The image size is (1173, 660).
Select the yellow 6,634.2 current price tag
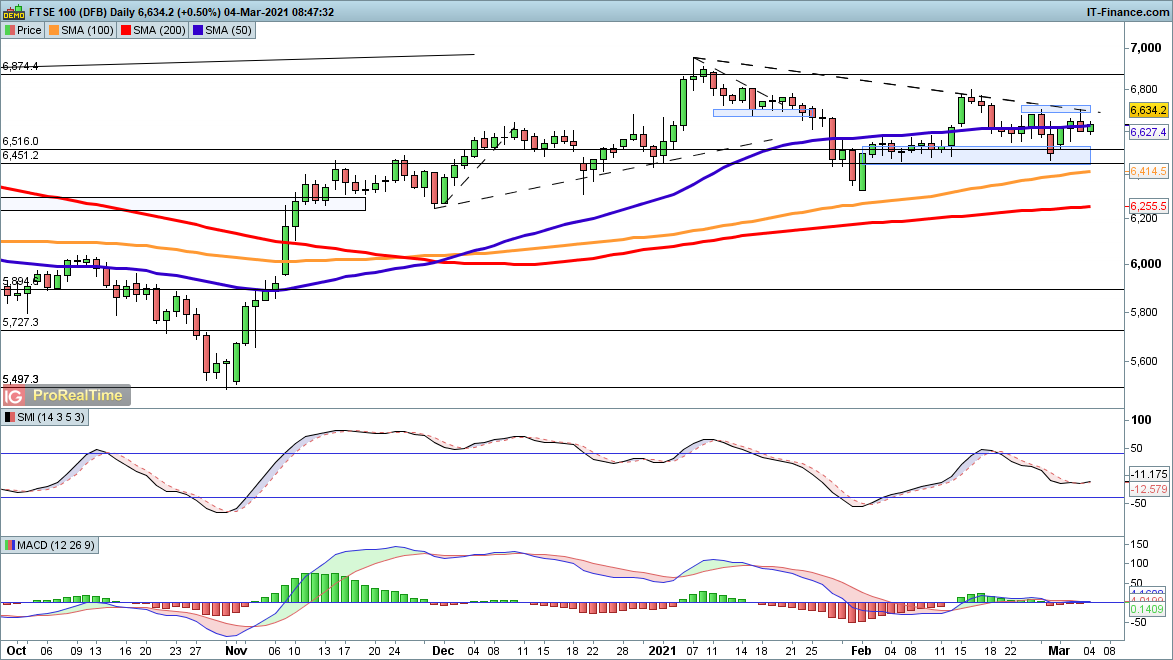coord(1148,110)
